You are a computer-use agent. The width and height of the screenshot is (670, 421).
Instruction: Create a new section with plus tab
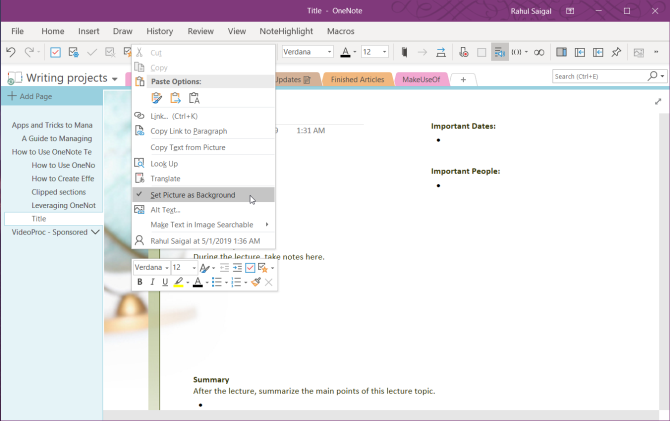pos(463,79)
